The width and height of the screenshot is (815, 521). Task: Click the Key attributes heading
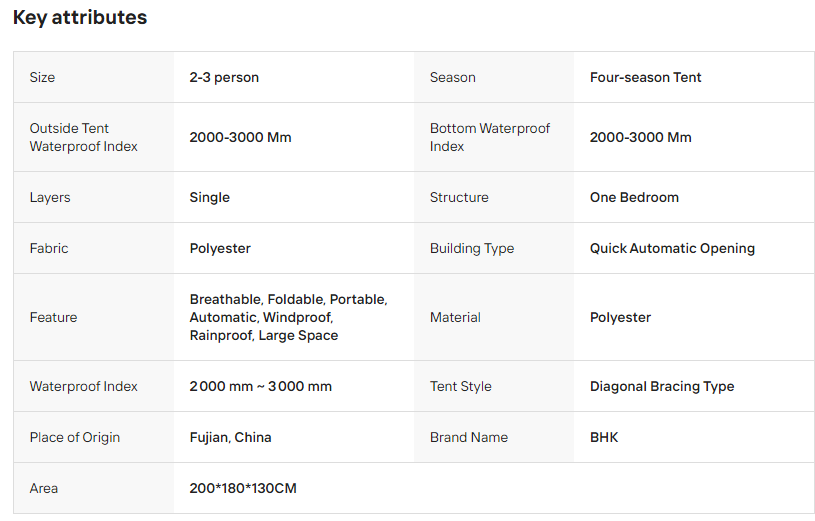click(x=80, y=17)
